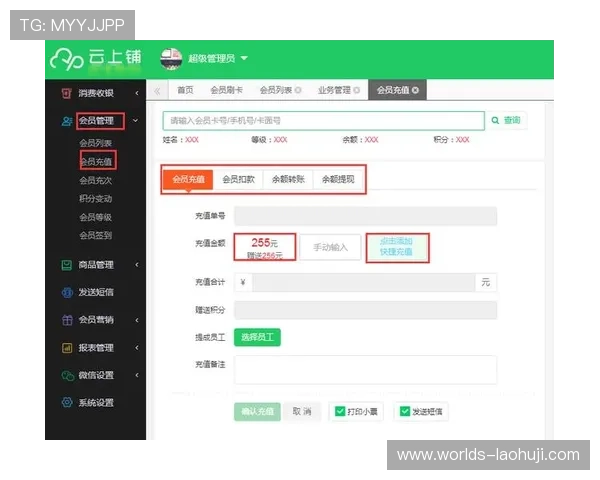Click the 报表管理 chart icon
The height and width of the screenshot is (480, 600).
pos(67,348)
